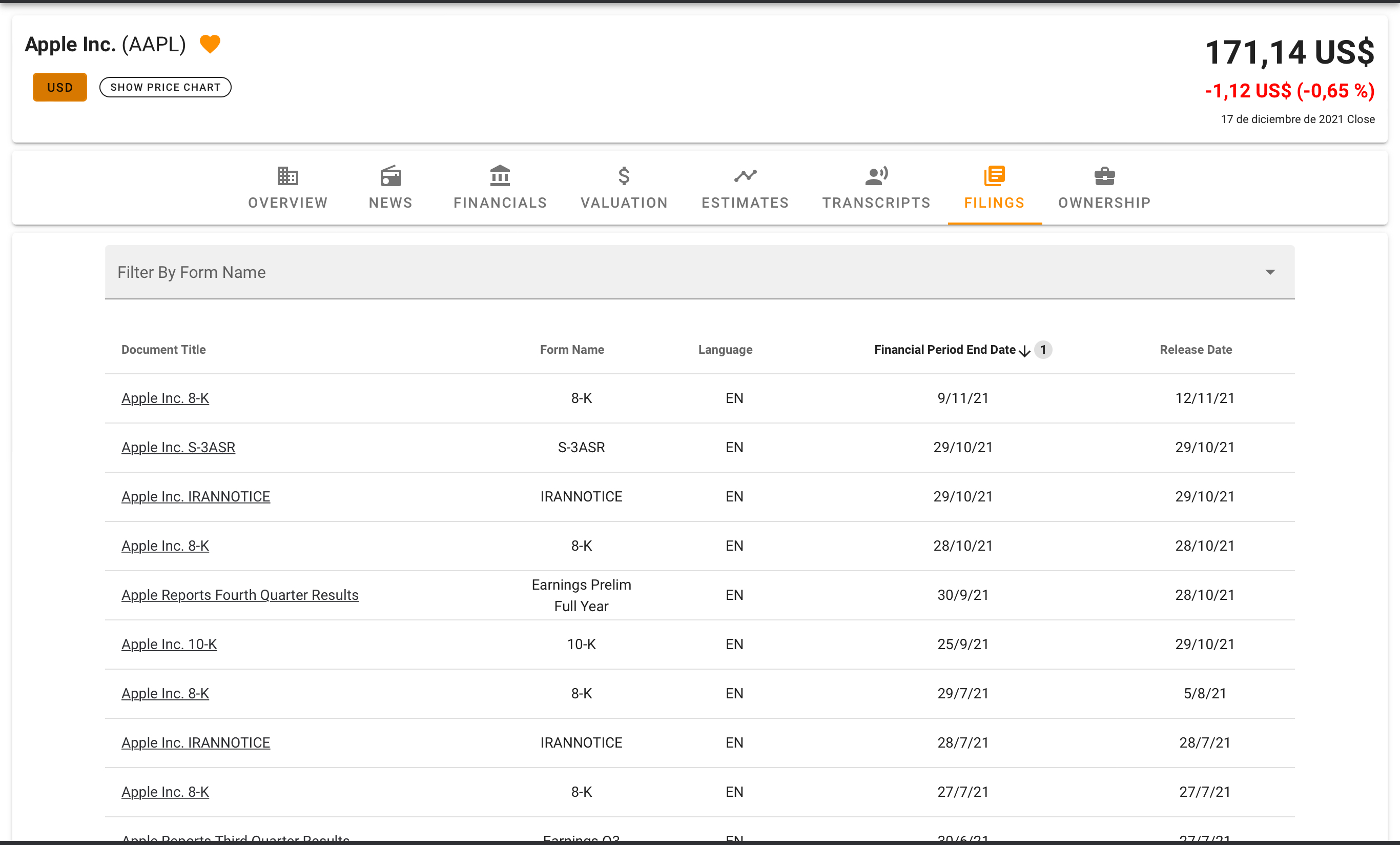This screenshot has width=1400, height=845.
Task: Sort by Financial Period End Date header
Action: point(944,350)
